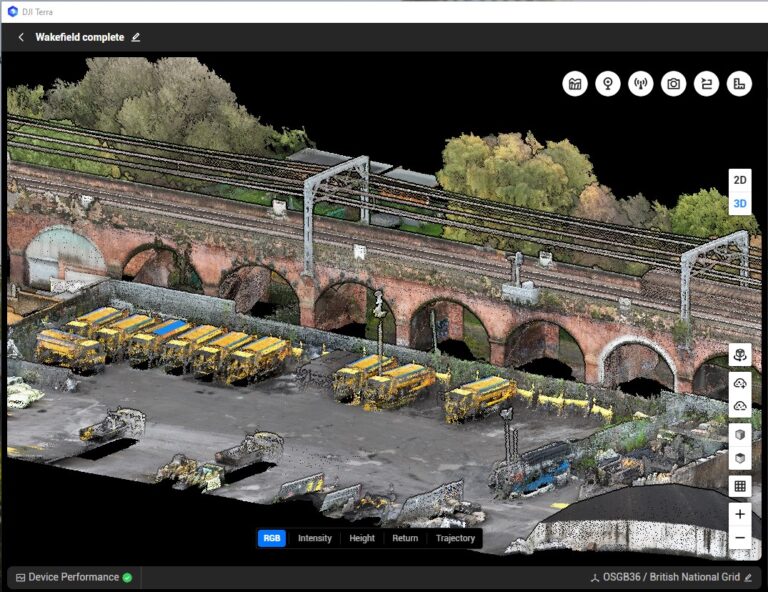Click the camera photo icon
Viewport: 768px width, 592px height.
(673, 84)
